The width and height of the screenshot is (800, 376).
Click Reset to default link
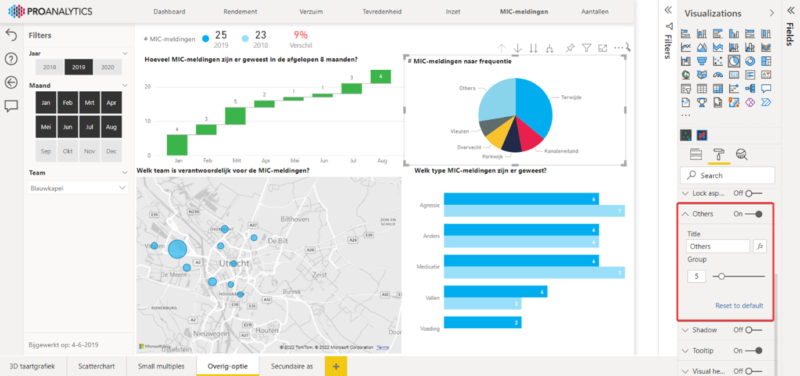point(739,306)
